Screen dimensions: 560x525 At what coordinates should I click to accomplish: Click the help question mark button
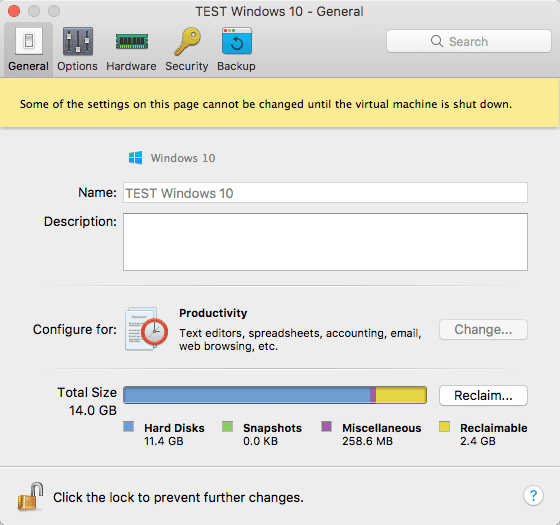(x=533, y=496)
